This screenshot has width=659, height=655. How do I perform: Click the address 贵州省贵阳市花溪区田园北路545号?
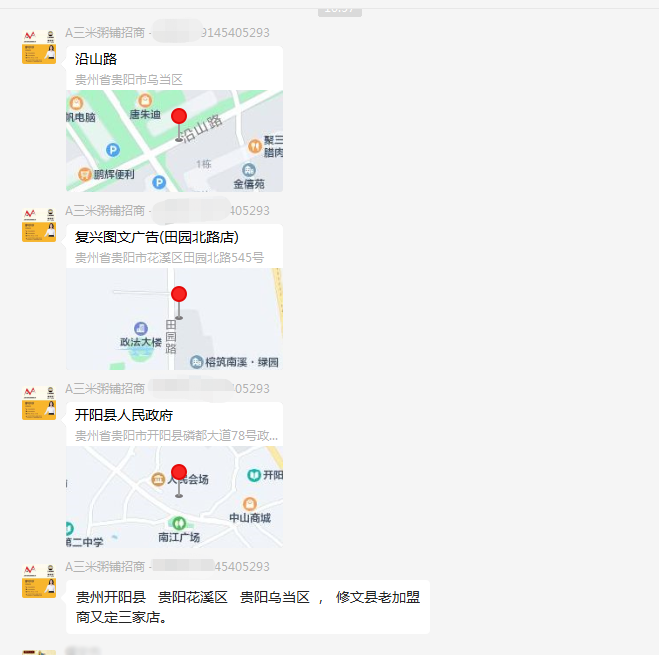coord(169,257)
